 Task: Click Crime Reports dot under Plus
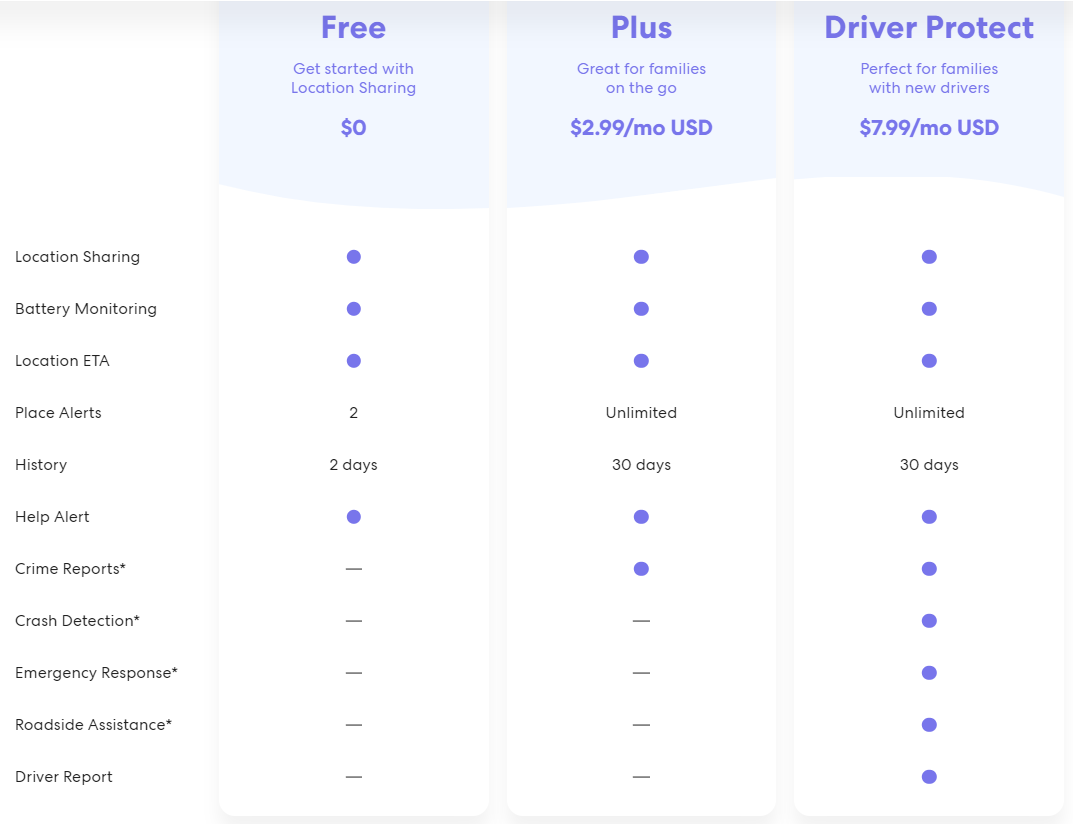pyautogui.click(x=641, y=569)
